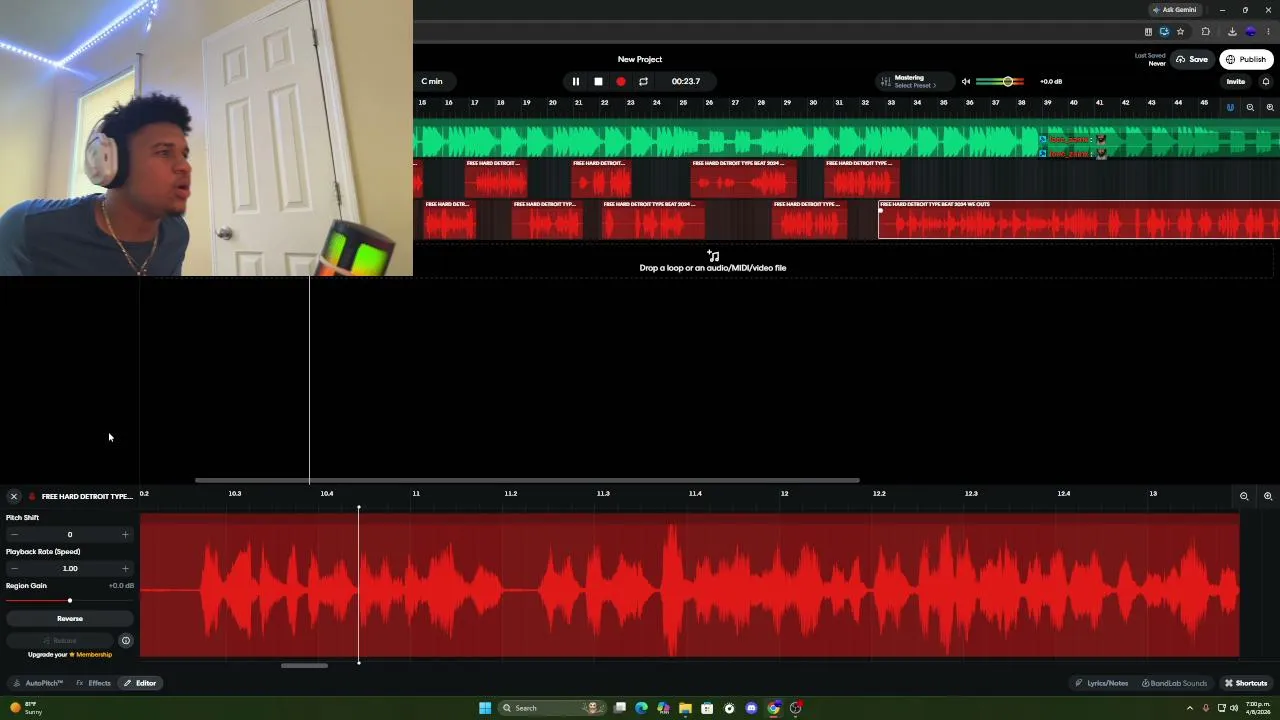This screenshot has height=720, width=1280.
Task: Click the taskbar Search box
Action: click(x=553, y=708)
